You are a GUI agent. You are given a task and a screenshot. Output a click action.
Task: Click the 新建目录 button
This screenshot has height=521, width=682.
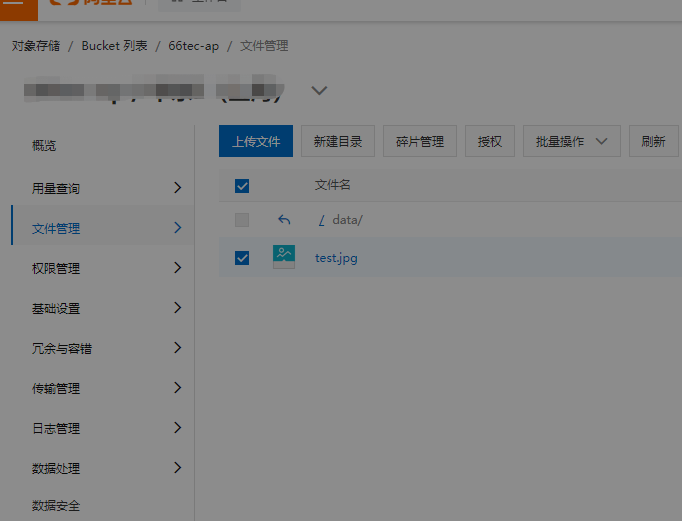click(338, 141)
